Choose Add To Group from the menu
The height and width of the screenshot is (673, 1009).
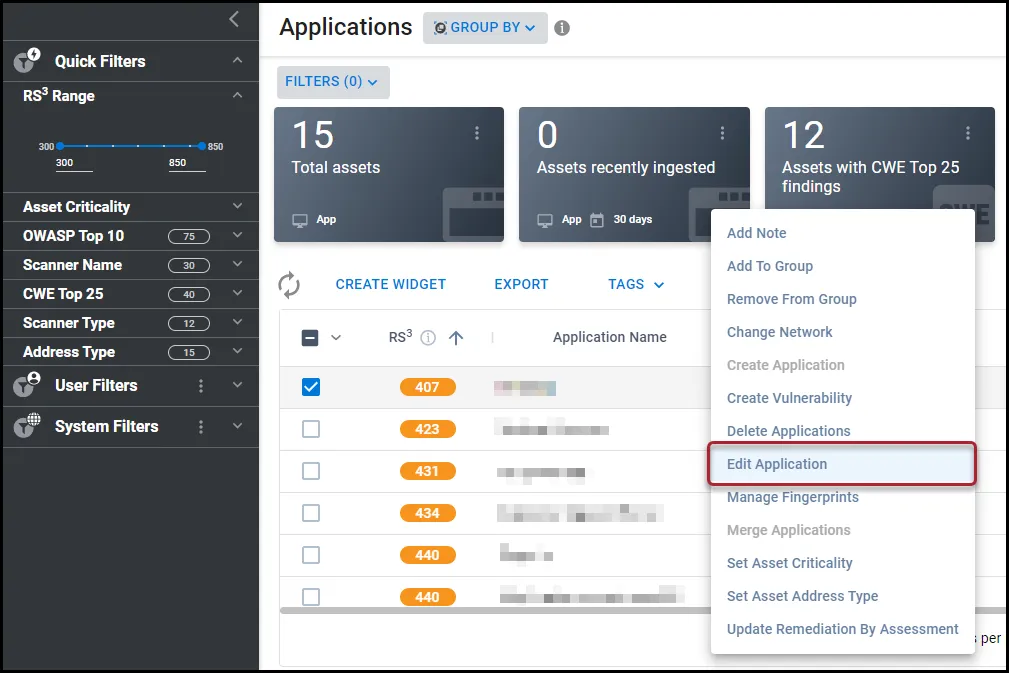(842, 266)
